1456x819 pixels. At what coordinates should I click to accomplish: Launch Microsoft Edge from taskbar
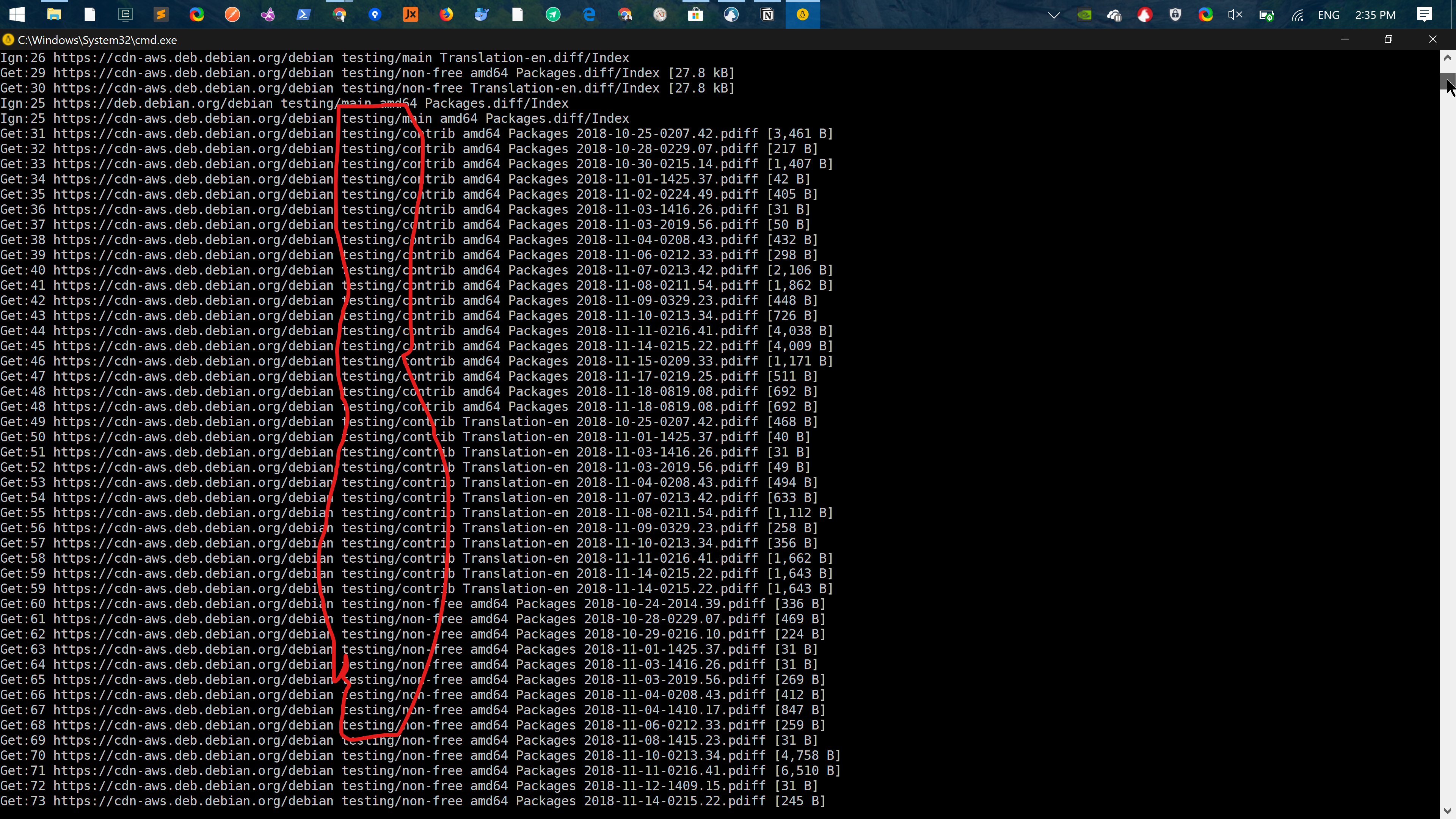tap(589, 15)
